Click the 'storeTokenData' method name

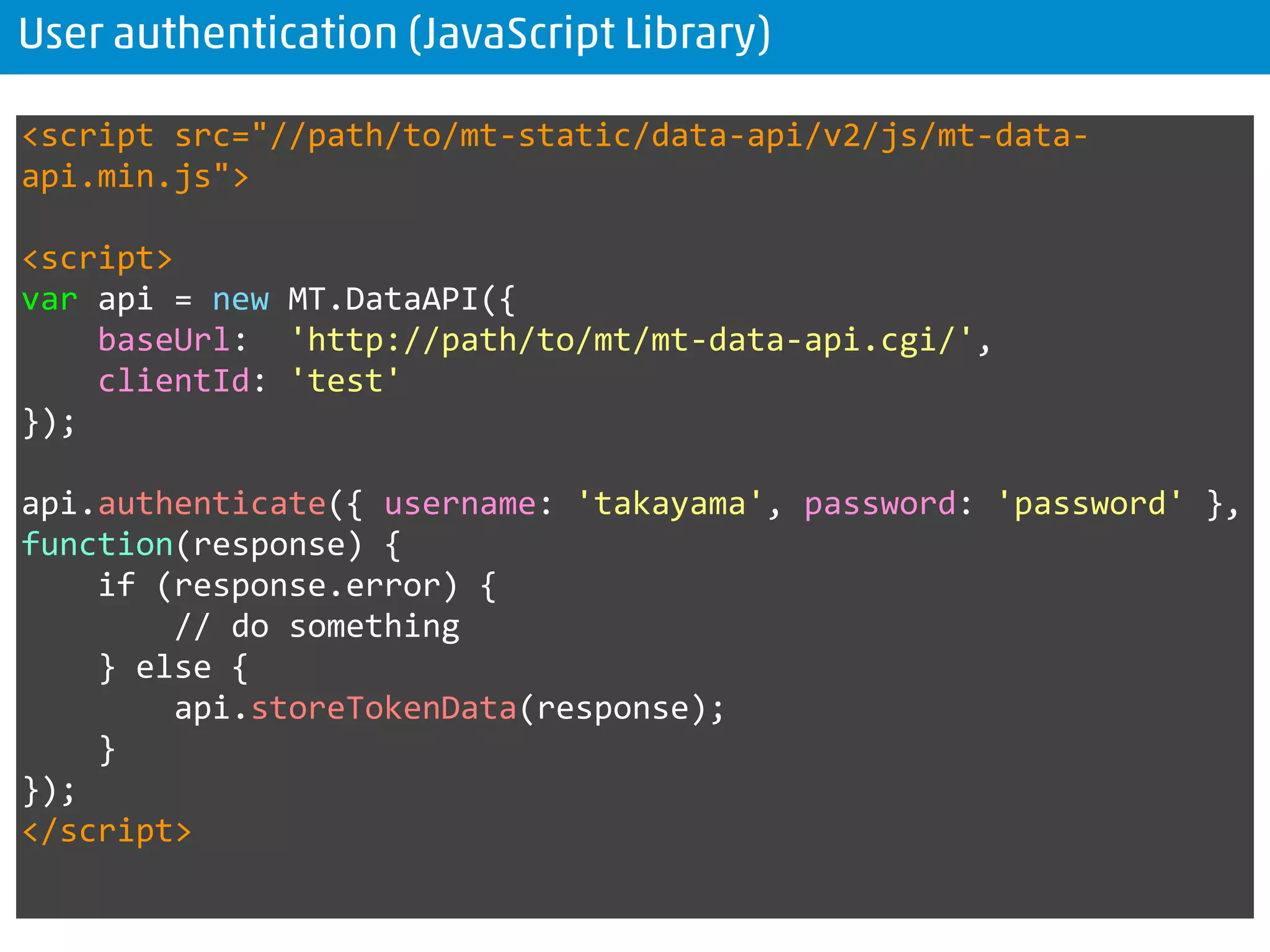[x=383, y=708]
